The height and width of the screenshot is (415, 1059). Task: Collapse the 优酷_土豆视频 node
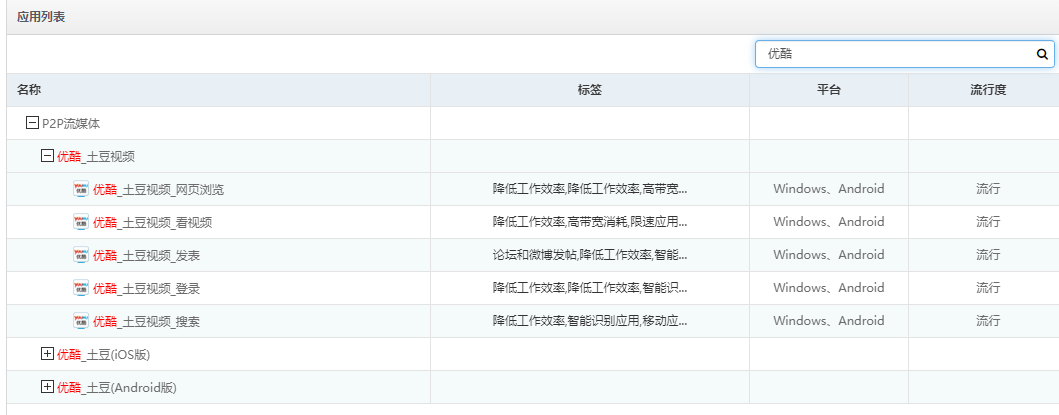(x=47, y=156)
